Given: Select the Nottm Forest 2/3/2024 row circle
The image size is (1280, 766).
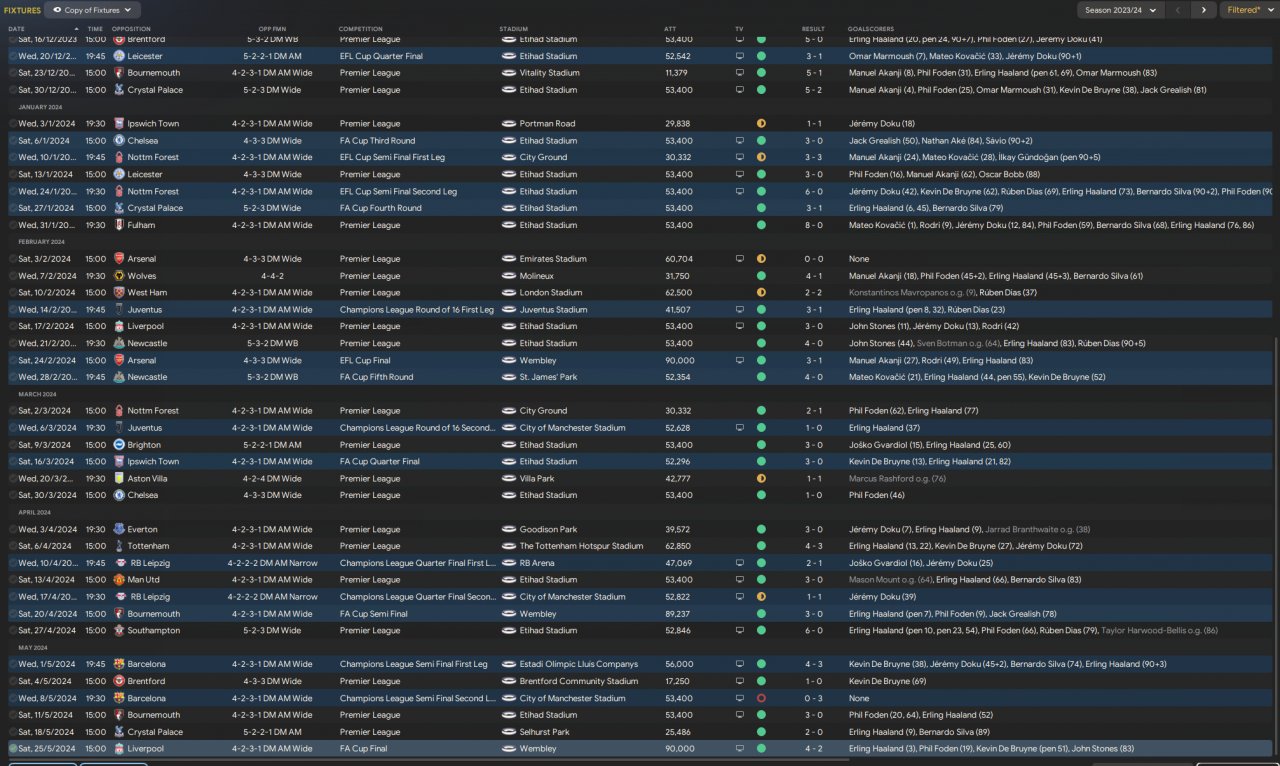Looking at the screenshot, I should click(13, 411).
